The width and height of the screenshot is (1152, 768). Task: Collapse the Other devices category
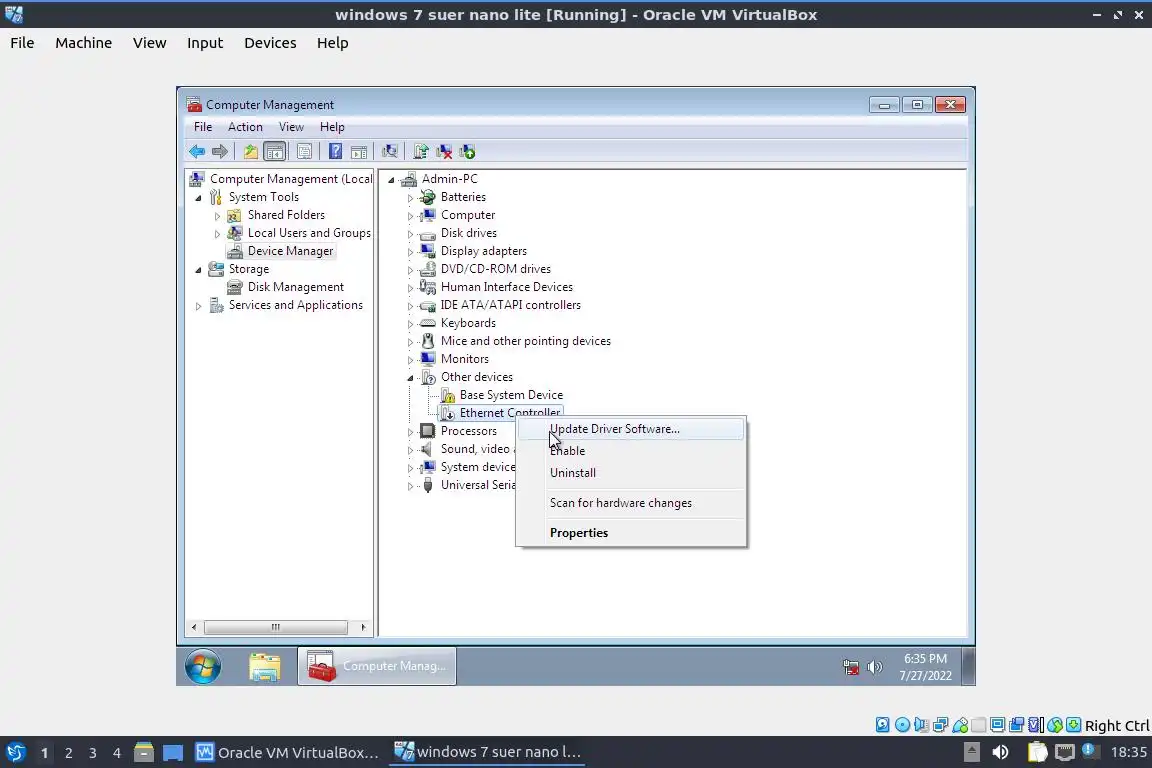[x=410, y=378]
